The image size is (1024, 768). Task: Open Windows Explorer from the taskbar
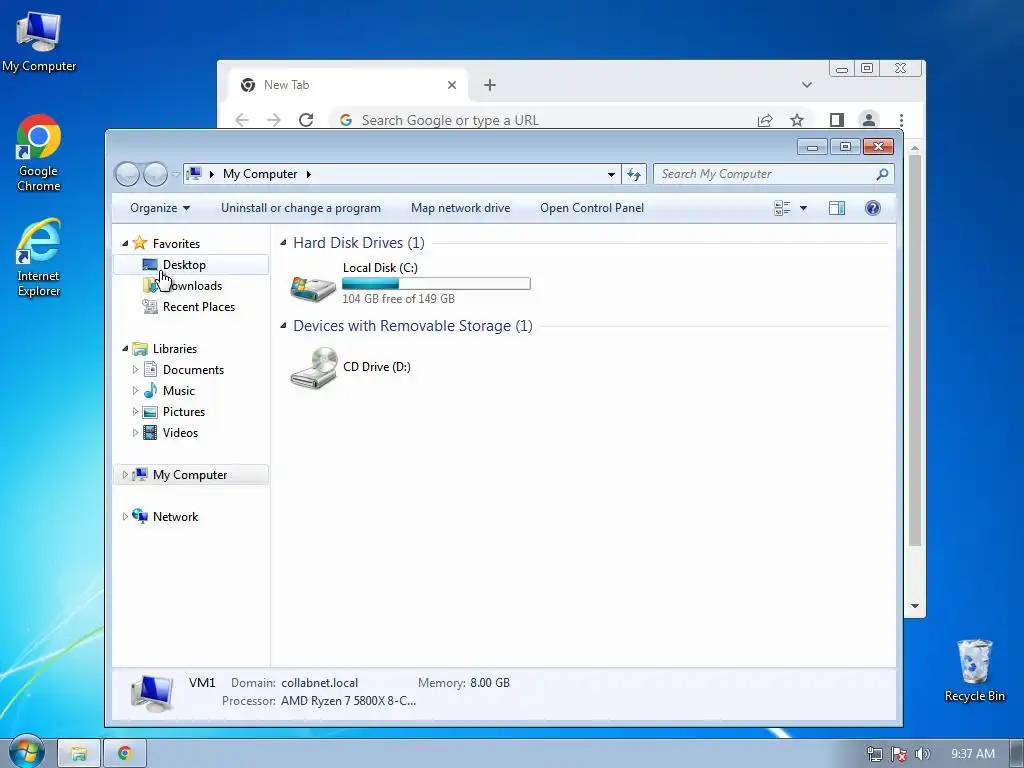click(x=79, y=754)
